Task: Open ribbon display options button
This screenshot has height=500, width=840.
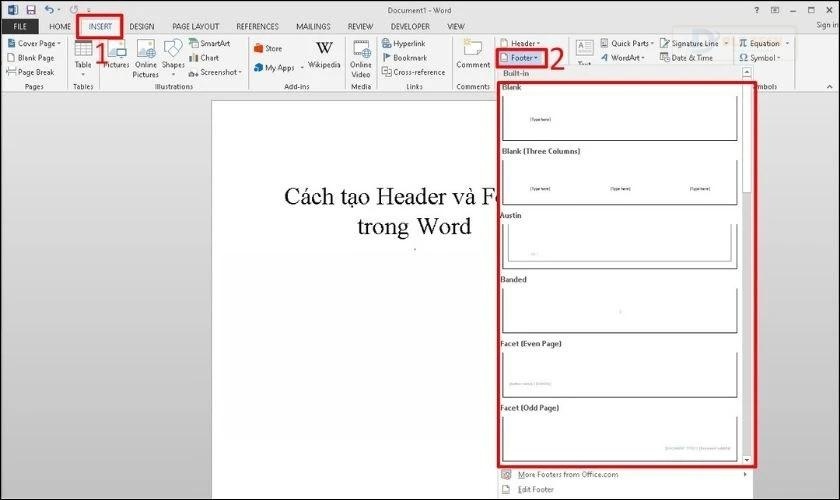Action: [x=775, y=10]
